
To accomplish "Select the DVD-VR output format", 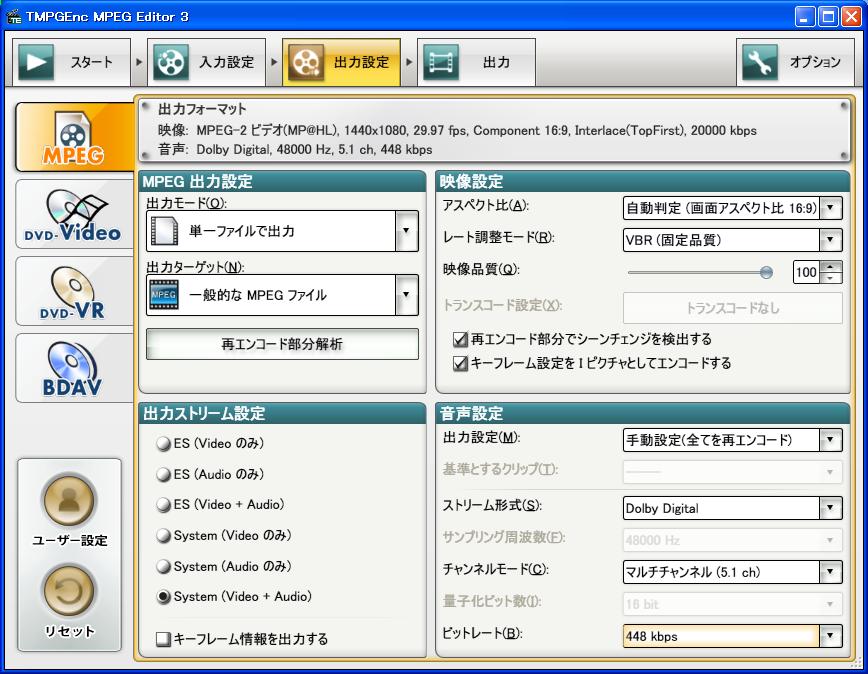I will (74, 290).
